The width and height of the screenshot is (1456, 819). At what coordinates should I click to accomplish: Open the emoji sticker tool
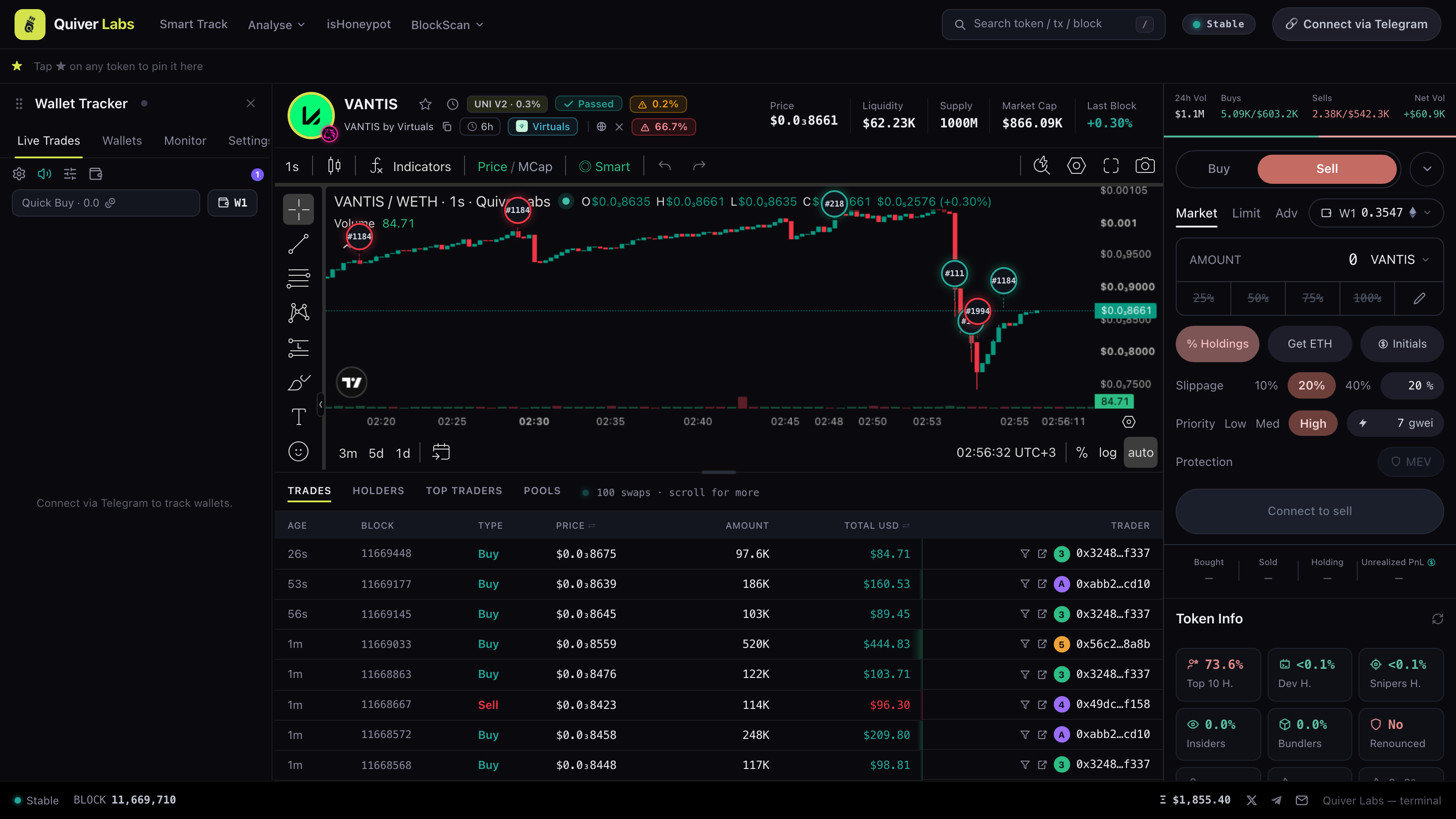(x=298, y=451)
